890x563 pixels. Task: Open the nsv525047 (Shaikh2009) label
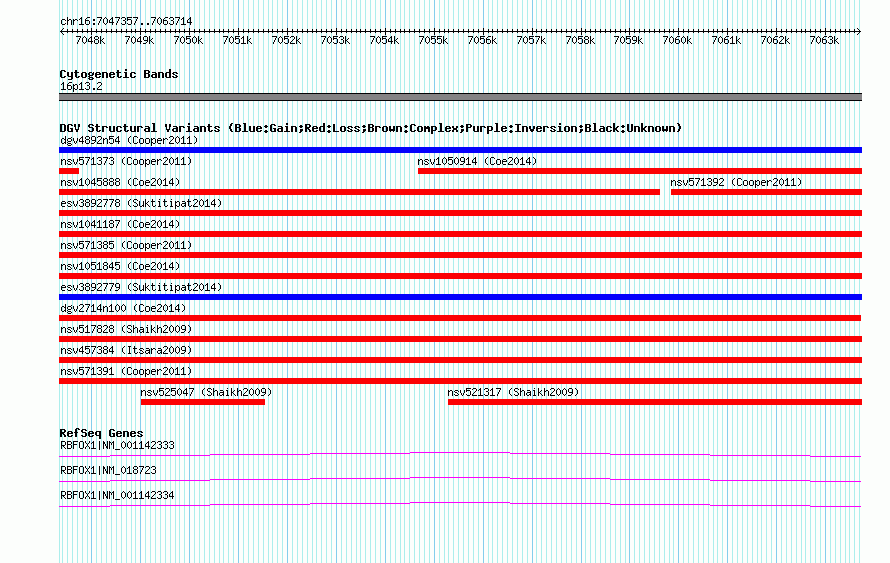(x=206, y=392)
